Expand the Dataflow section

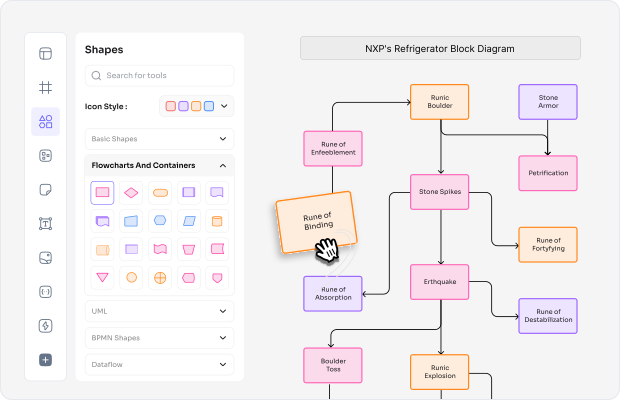point(159,364)
